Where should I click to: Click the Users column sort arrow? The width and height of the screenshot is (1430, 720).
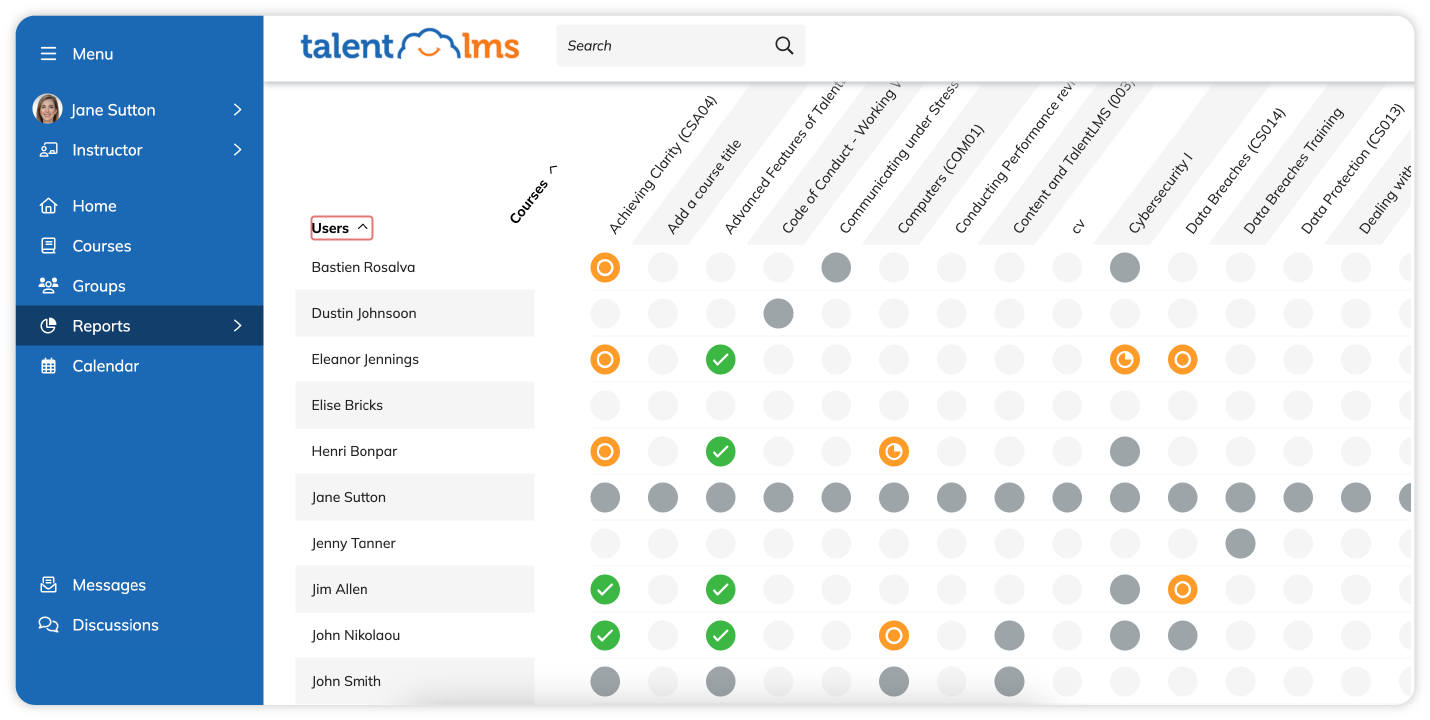[x=361, y=227]
